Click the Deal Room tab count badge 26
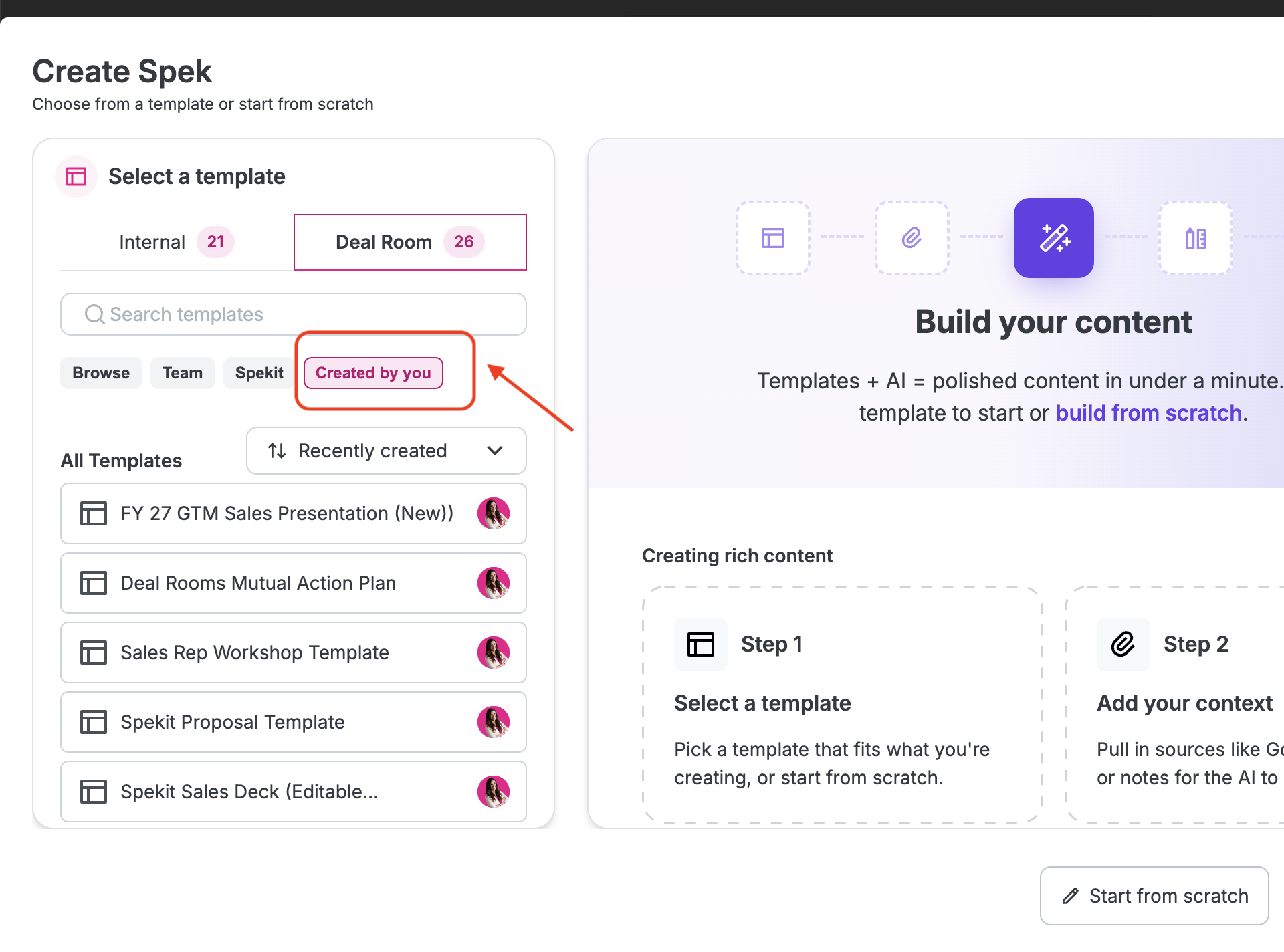The image size is (1284, 952). point(464,242)
